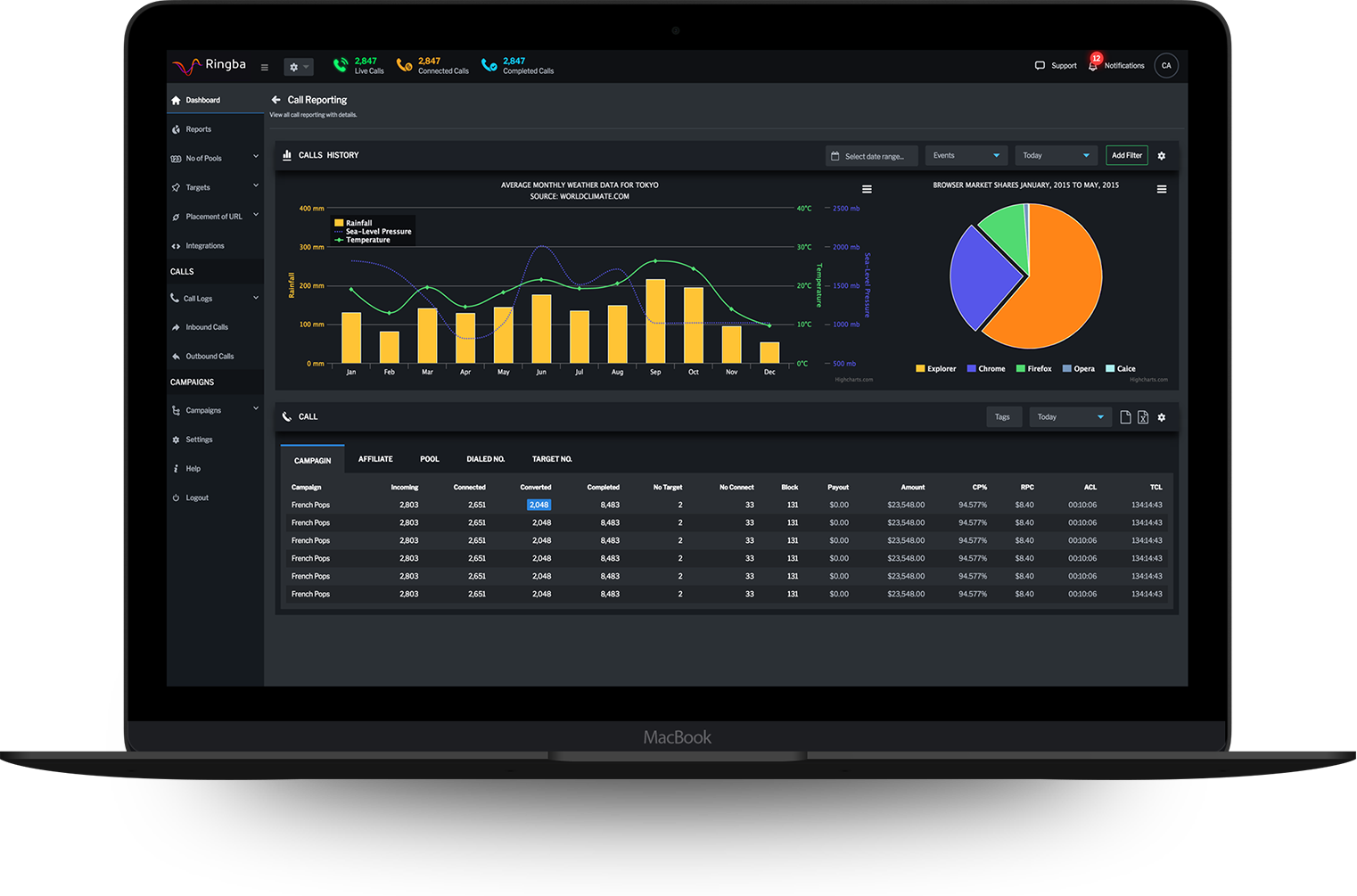
Task: Switch to the Dialed No. tab
Action: click(485, 459)
